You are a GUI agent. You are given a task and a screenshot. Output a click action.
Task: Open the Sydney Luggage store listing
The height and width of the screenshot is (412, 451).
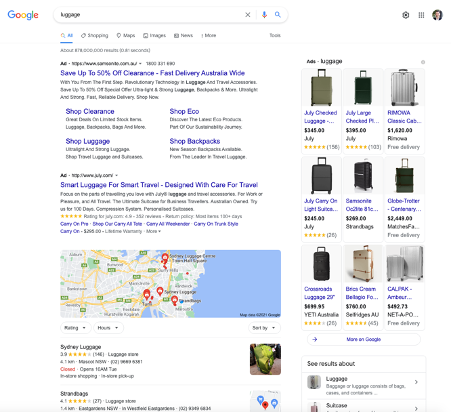tap(81, 347)
